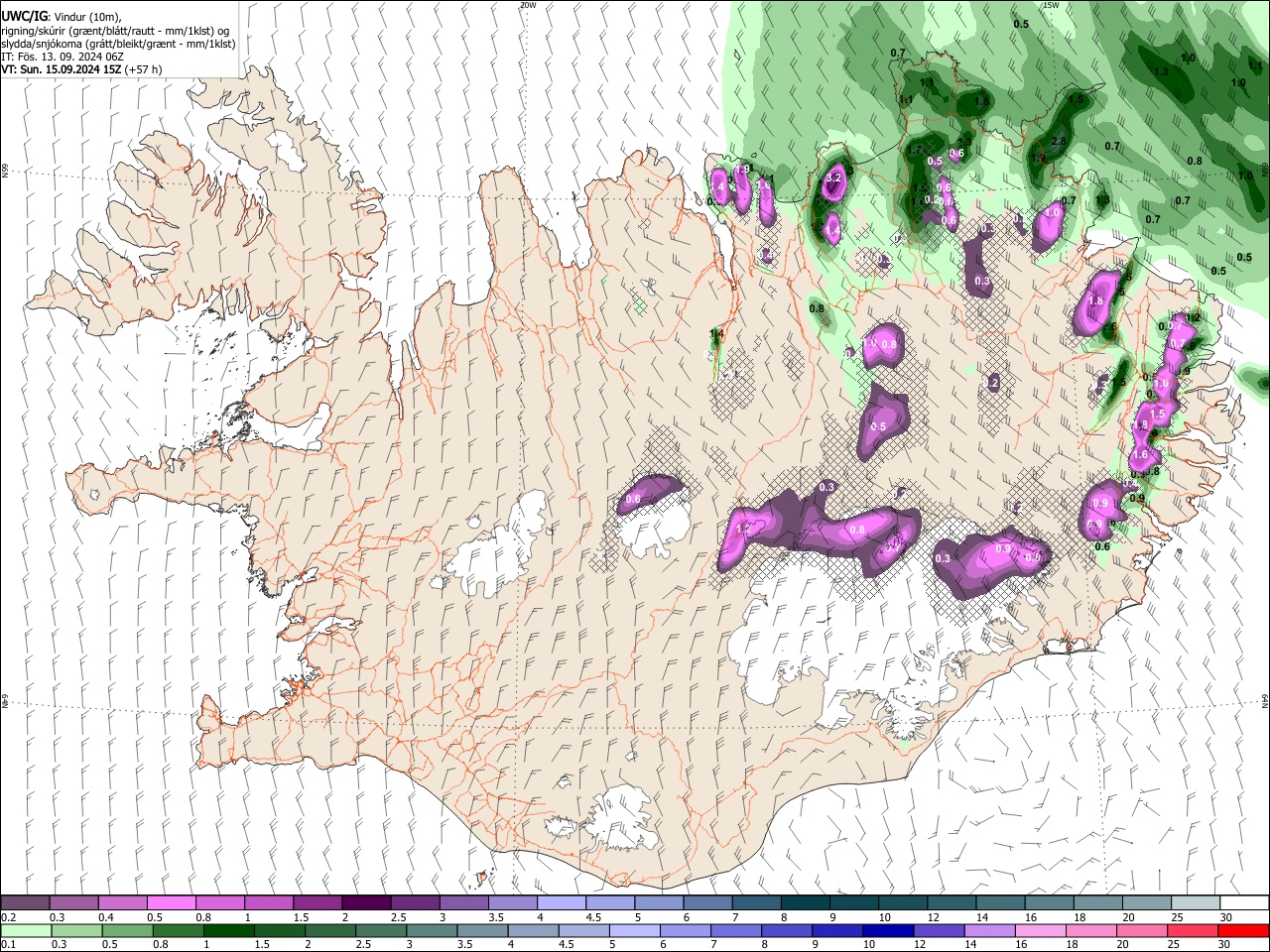Click the 'rigning/skúrir' legend description line
This screenshot has width=1270, height=952.
click(117, 31)
